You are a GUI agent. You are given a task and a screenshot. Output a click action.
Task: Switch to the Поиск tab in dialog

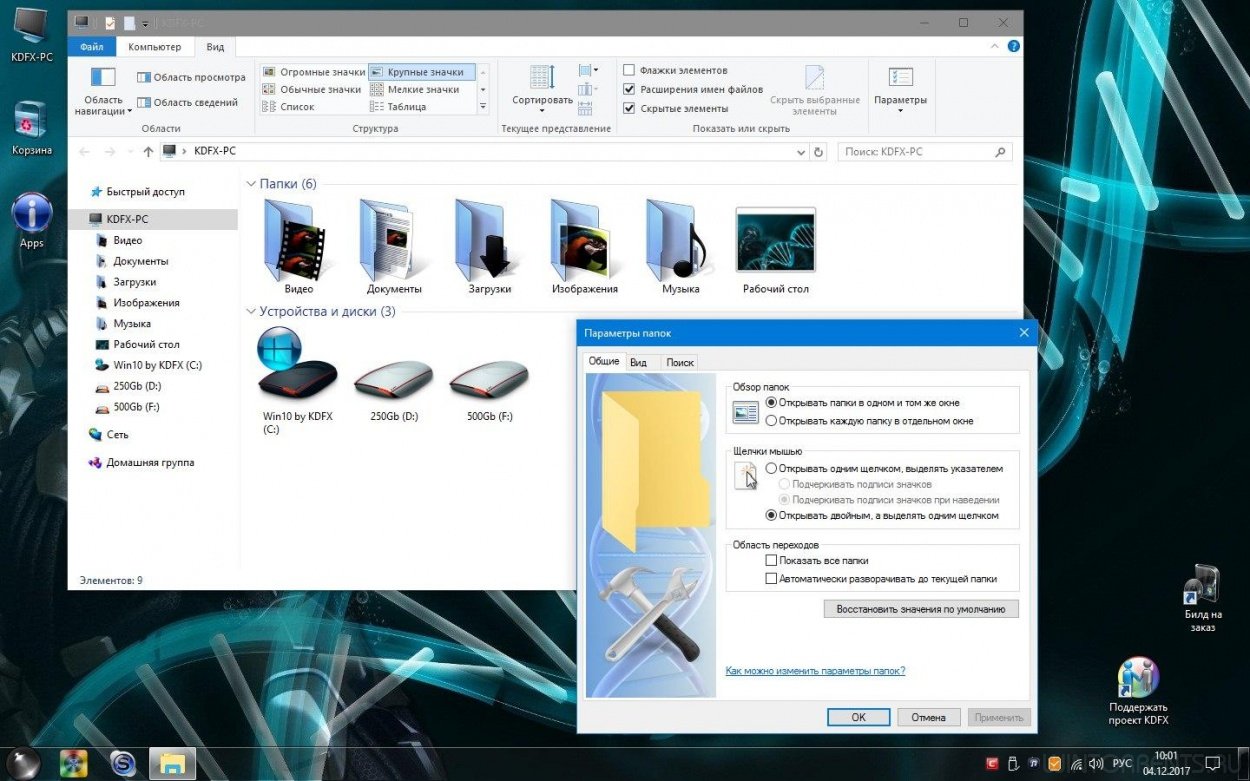click(680, 362)
